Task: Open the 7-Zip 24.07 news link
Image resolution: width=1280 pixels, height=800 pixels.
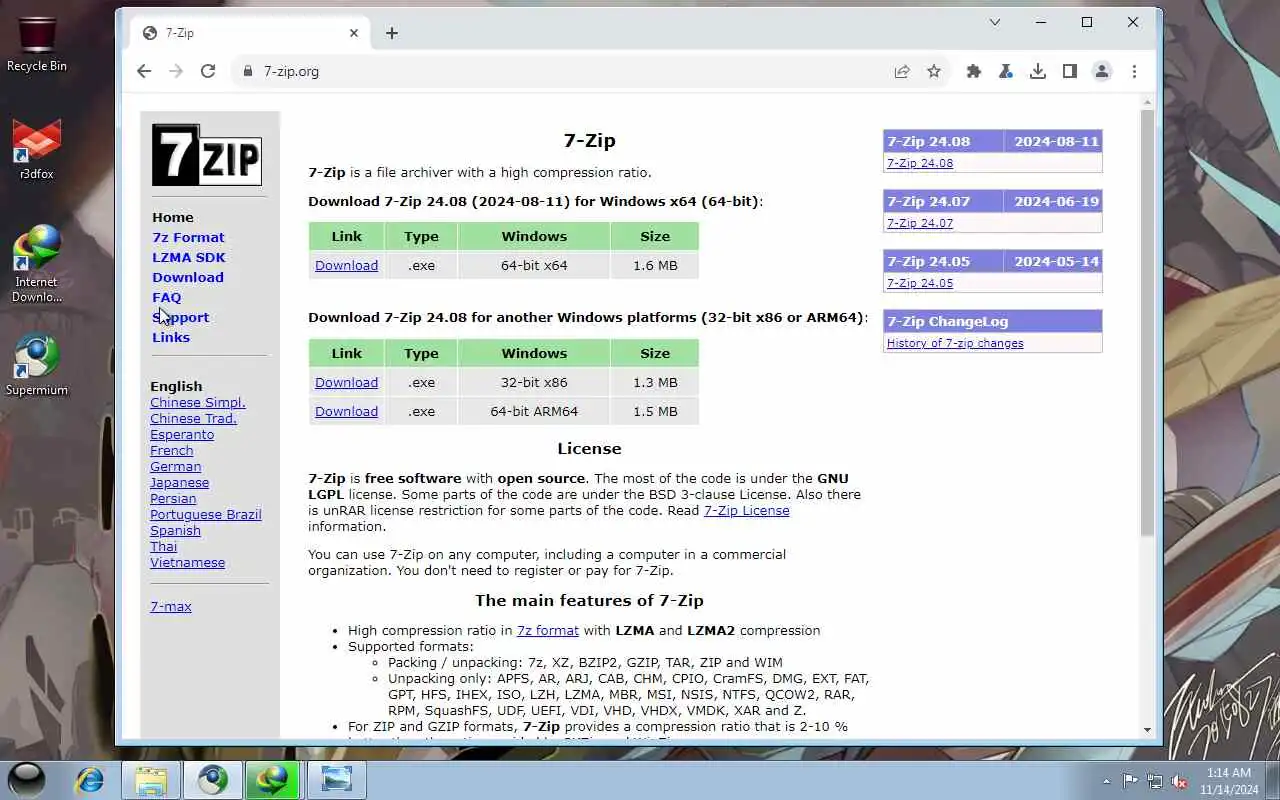Action: pos(920,223)
